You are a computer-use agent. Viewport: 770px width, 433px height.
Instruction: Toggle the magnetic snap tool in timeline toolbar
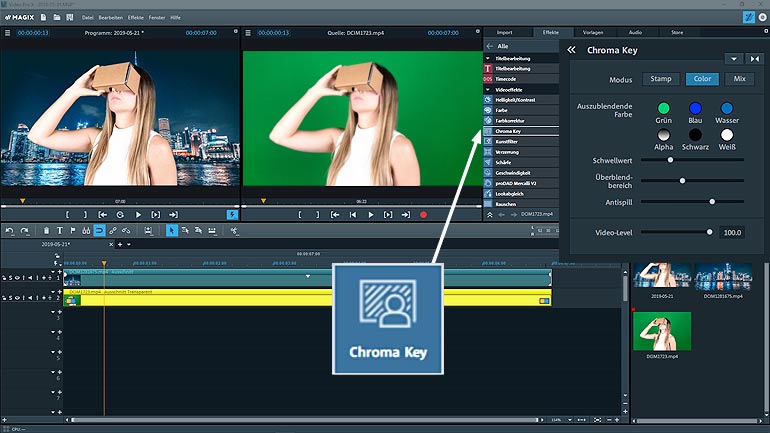point(99,230)
